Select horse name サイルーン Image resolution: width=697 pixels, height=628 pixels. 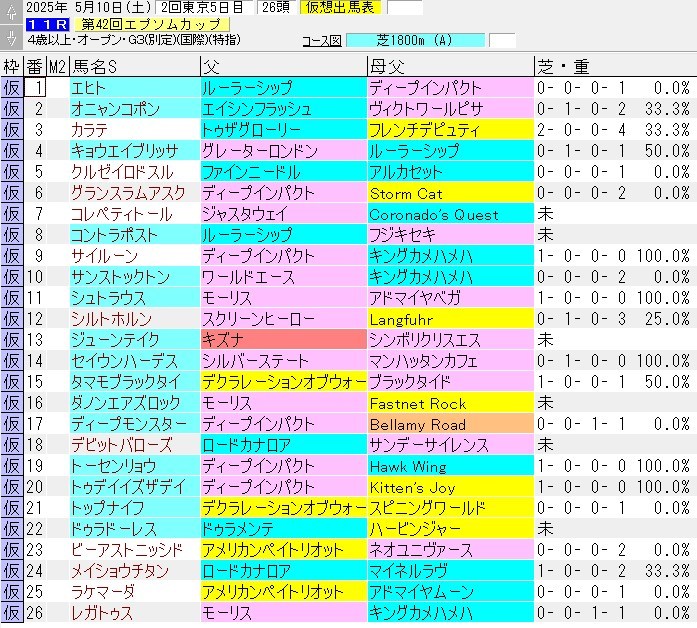[135, 256]
